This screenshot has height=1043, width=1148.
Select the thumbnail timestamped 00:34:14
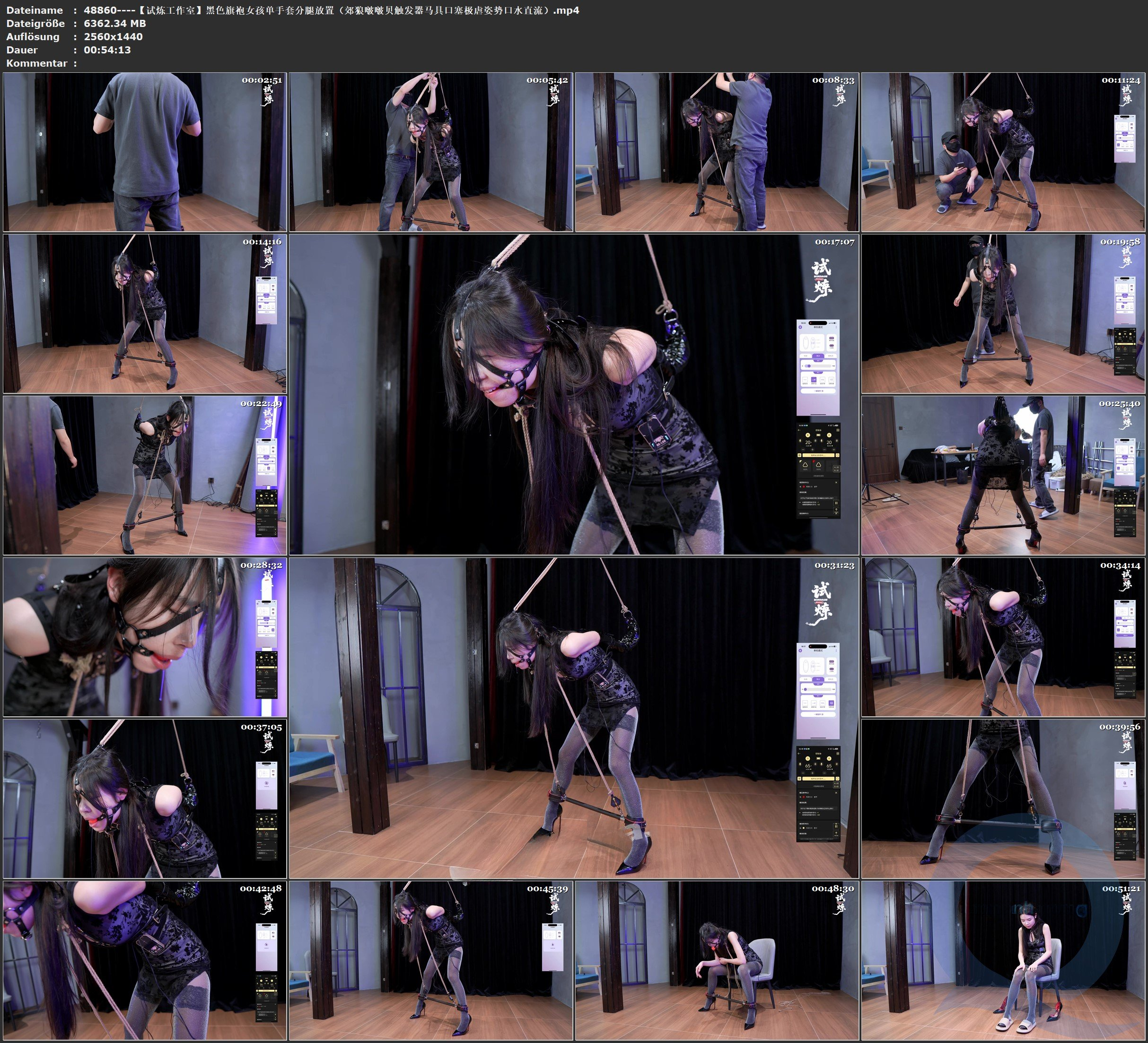click(x=1003, y=637)
